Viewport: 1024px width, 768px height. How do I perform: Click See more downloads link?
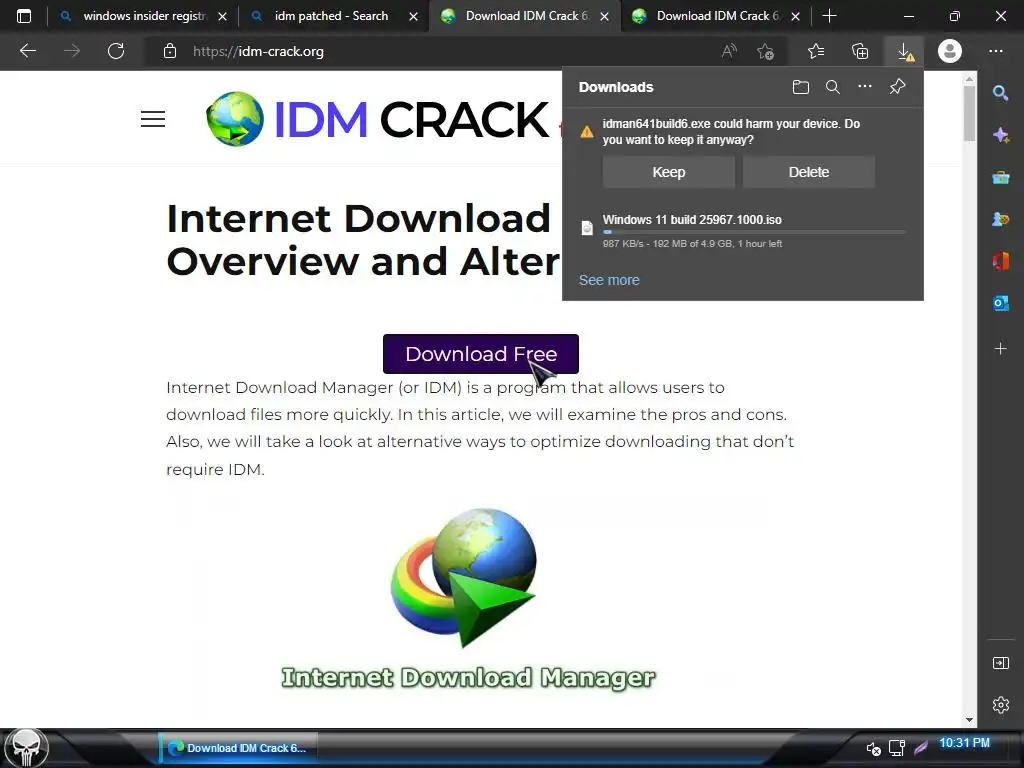pyautogui.click(x=609, y=280)
